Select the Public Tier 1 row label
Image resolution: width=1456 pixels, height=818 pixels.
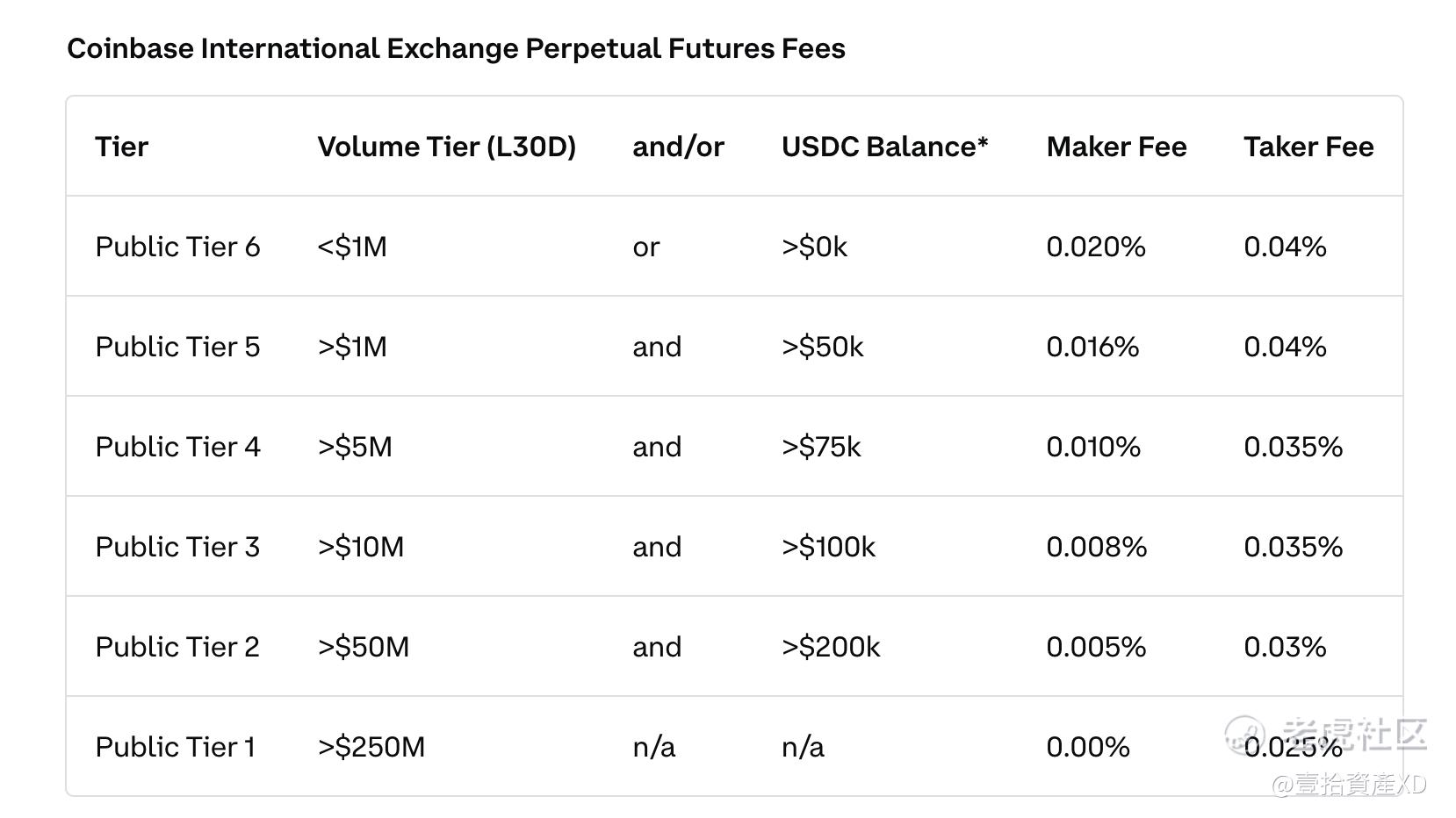(175, 747)
